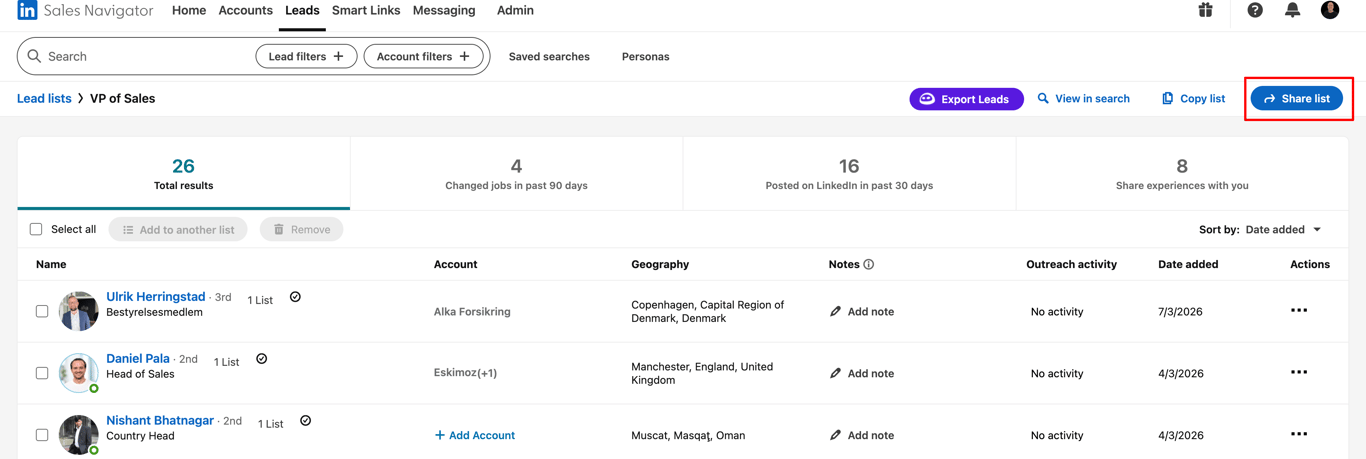Screen dimensions: 1366x459
Task: Click saved checkmark icon beside Daniel Pala
Action: click(261, 359)
